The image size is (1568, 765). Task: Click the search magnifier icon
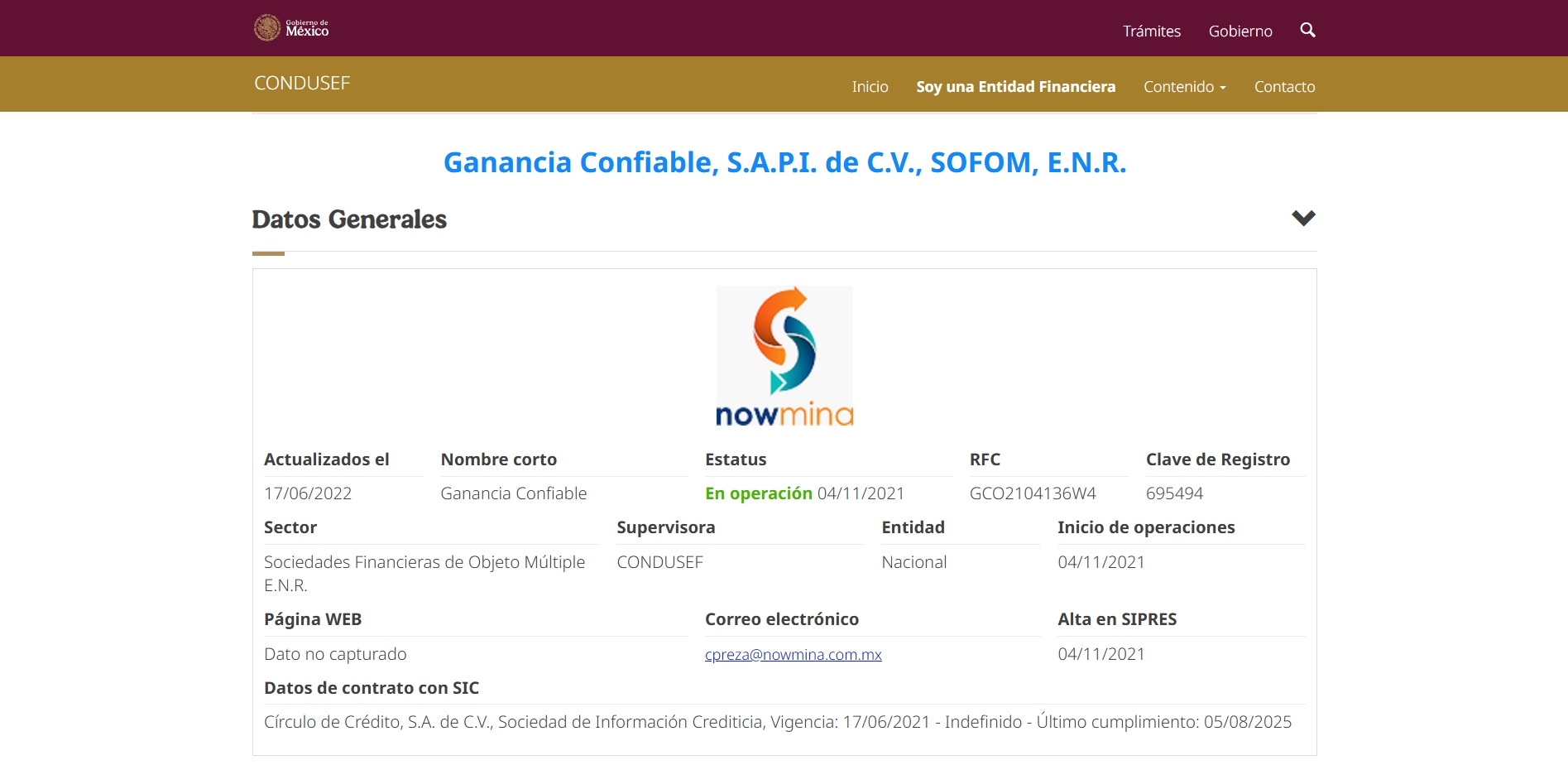(1307, 30)
